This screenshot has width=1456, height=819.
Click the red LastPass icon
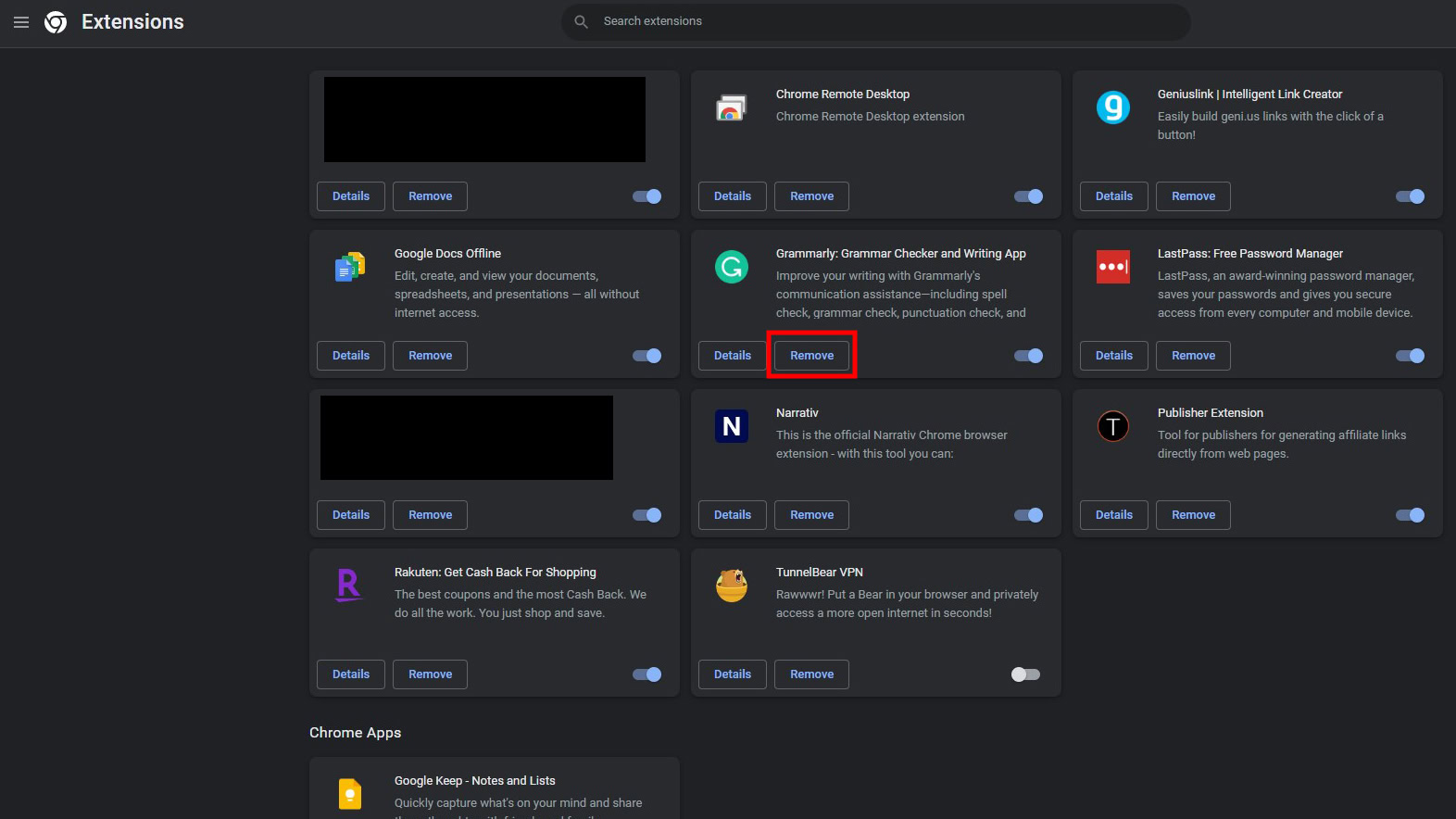point(1113,267)
